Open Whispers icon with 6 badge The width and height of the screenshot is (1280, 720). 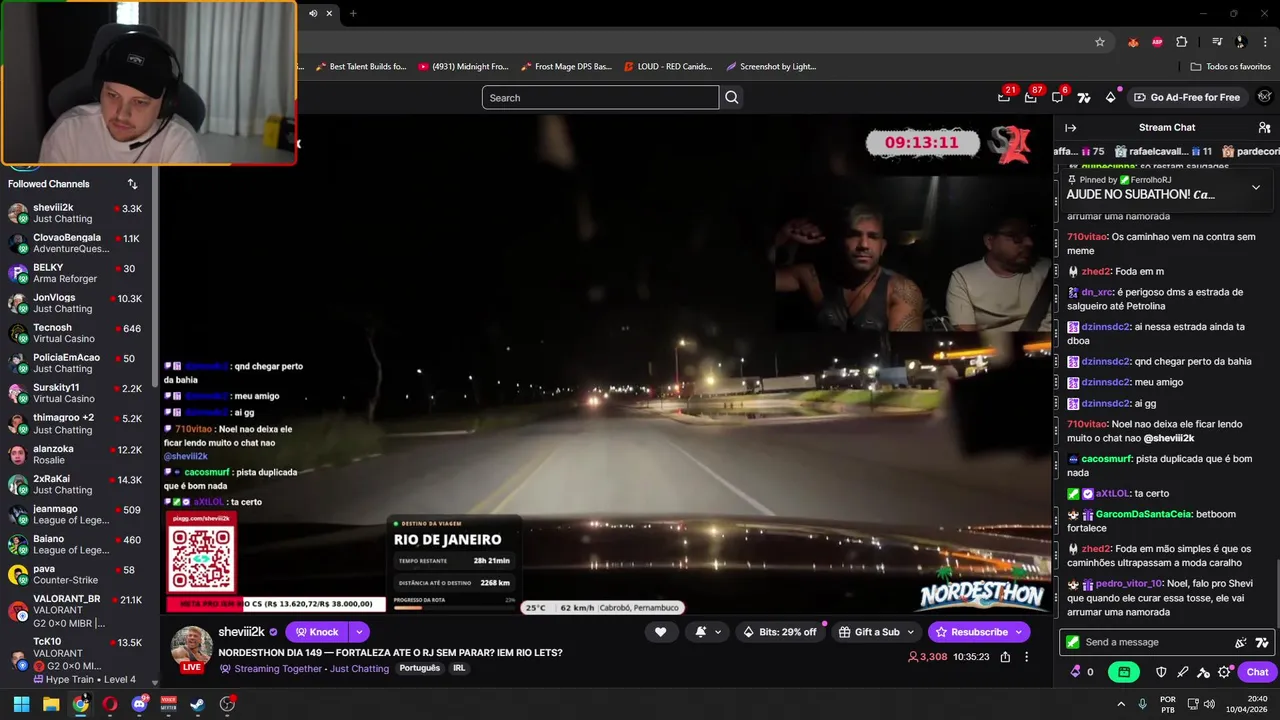click(1058, 97)
